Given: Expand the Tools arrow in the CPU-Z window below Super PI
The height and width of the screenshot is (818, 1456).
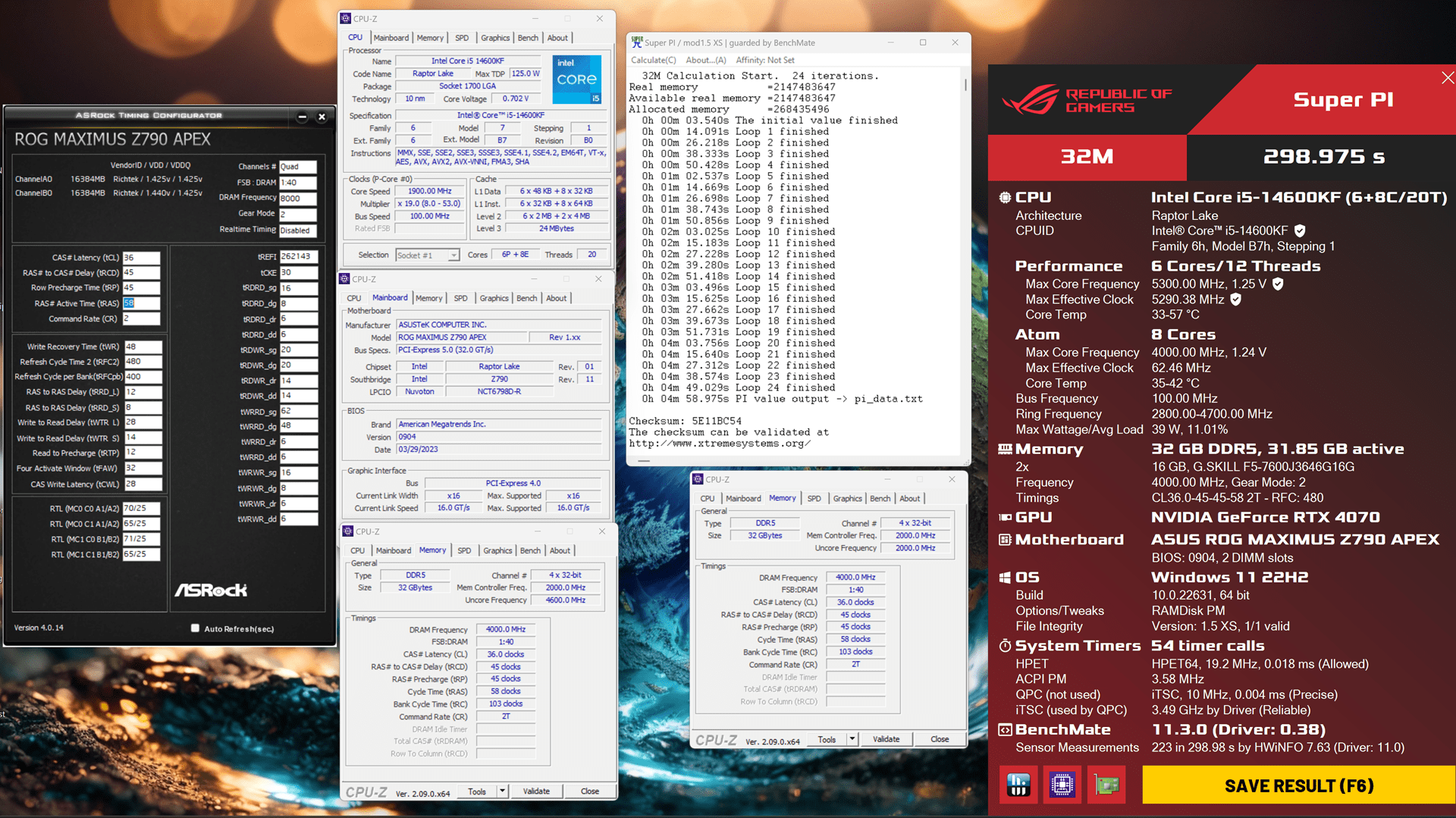Looking at the screenshot, I should (852, 739).
